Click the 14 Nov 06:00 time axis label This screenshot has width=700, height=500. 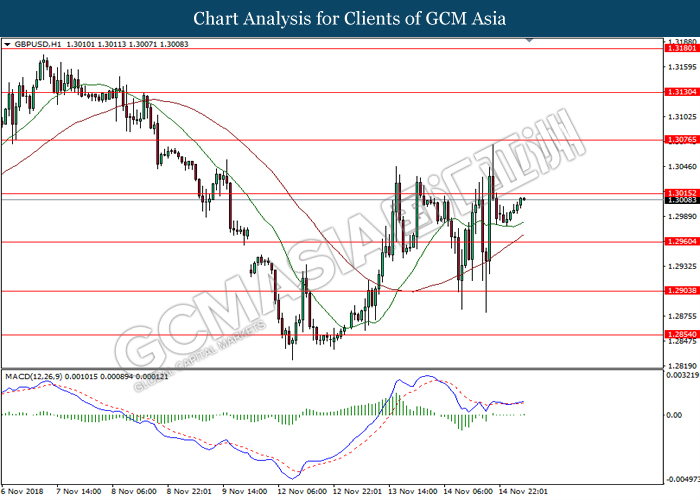[x=468, y=492]
